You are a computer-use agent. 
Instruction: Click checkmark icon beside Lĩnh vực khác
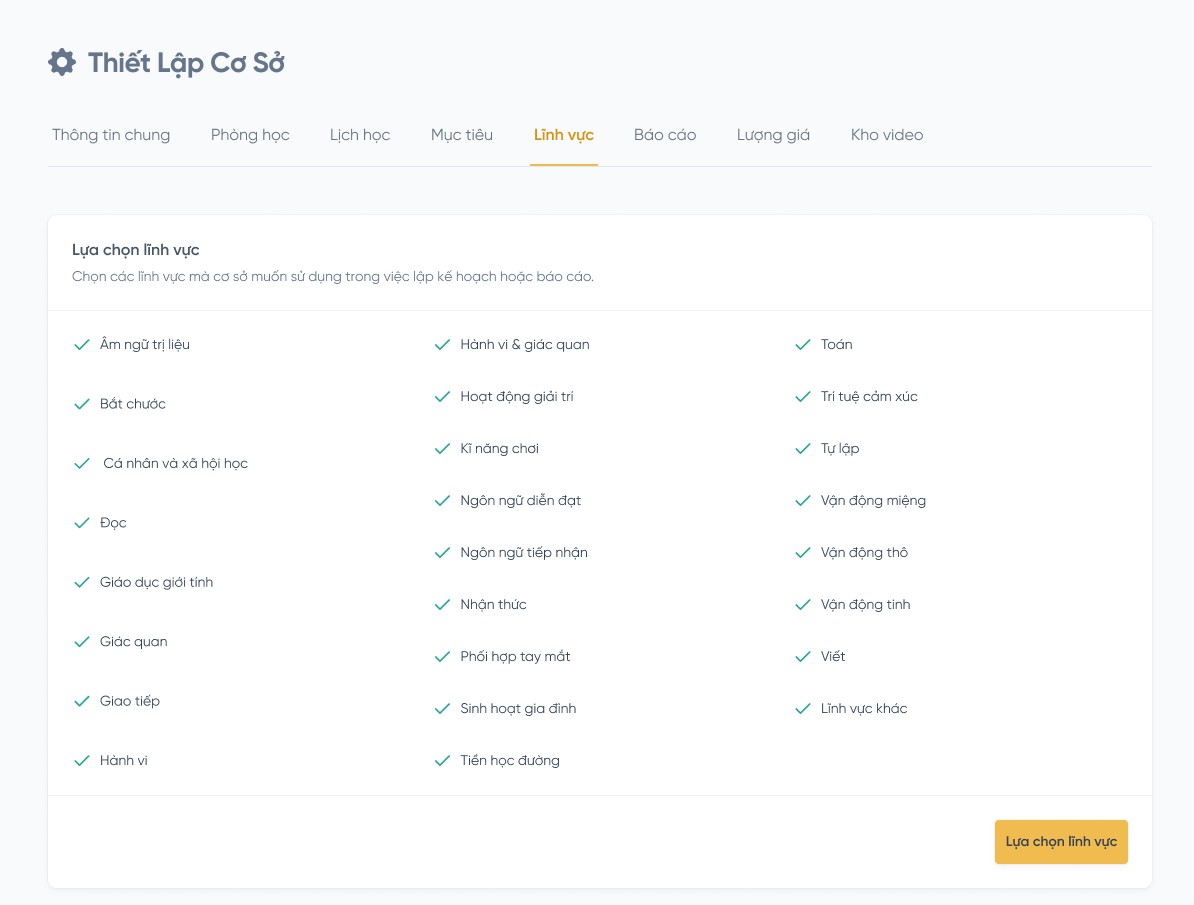click(x=802, y=709)
